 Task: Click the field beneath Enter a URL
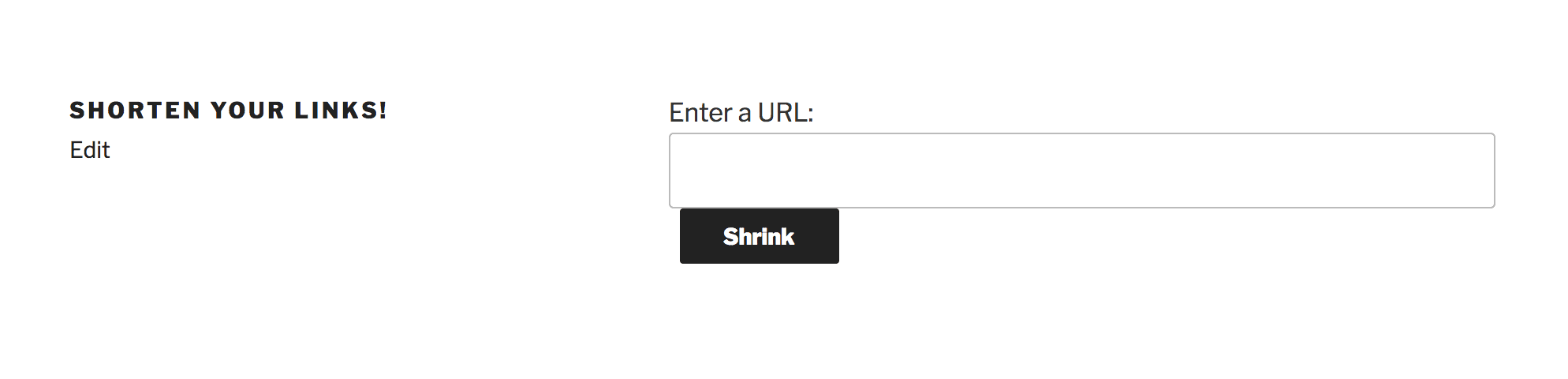1081,171
